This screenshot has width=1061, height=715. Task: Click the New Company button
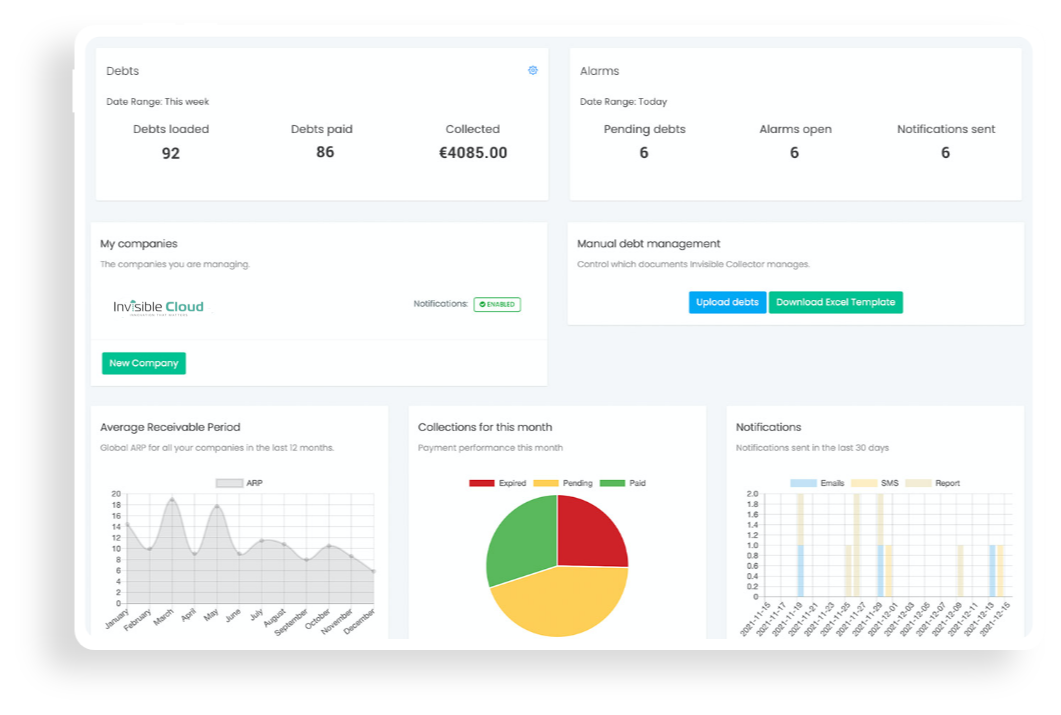[x=144, y=363]
